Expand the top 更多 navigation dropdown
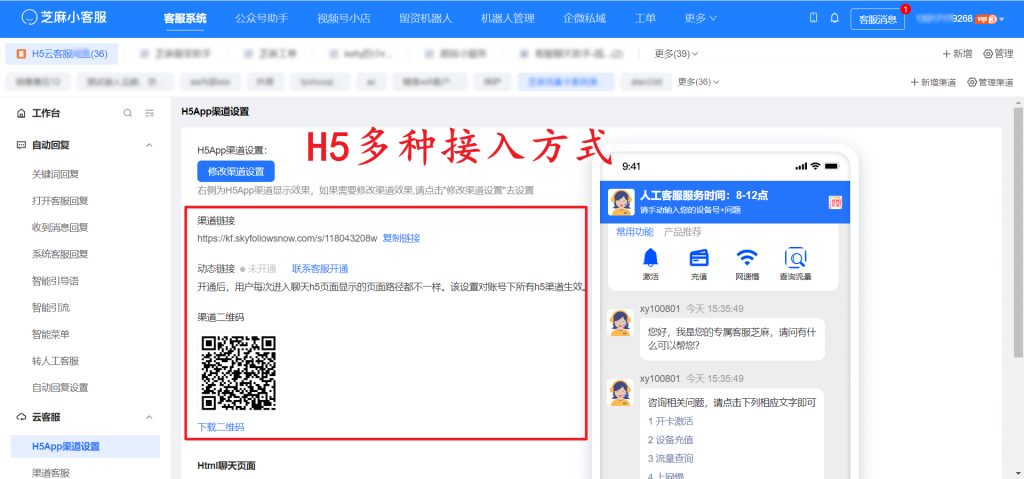This screenshot has width=1024, height=479. (x=700, y=18)
